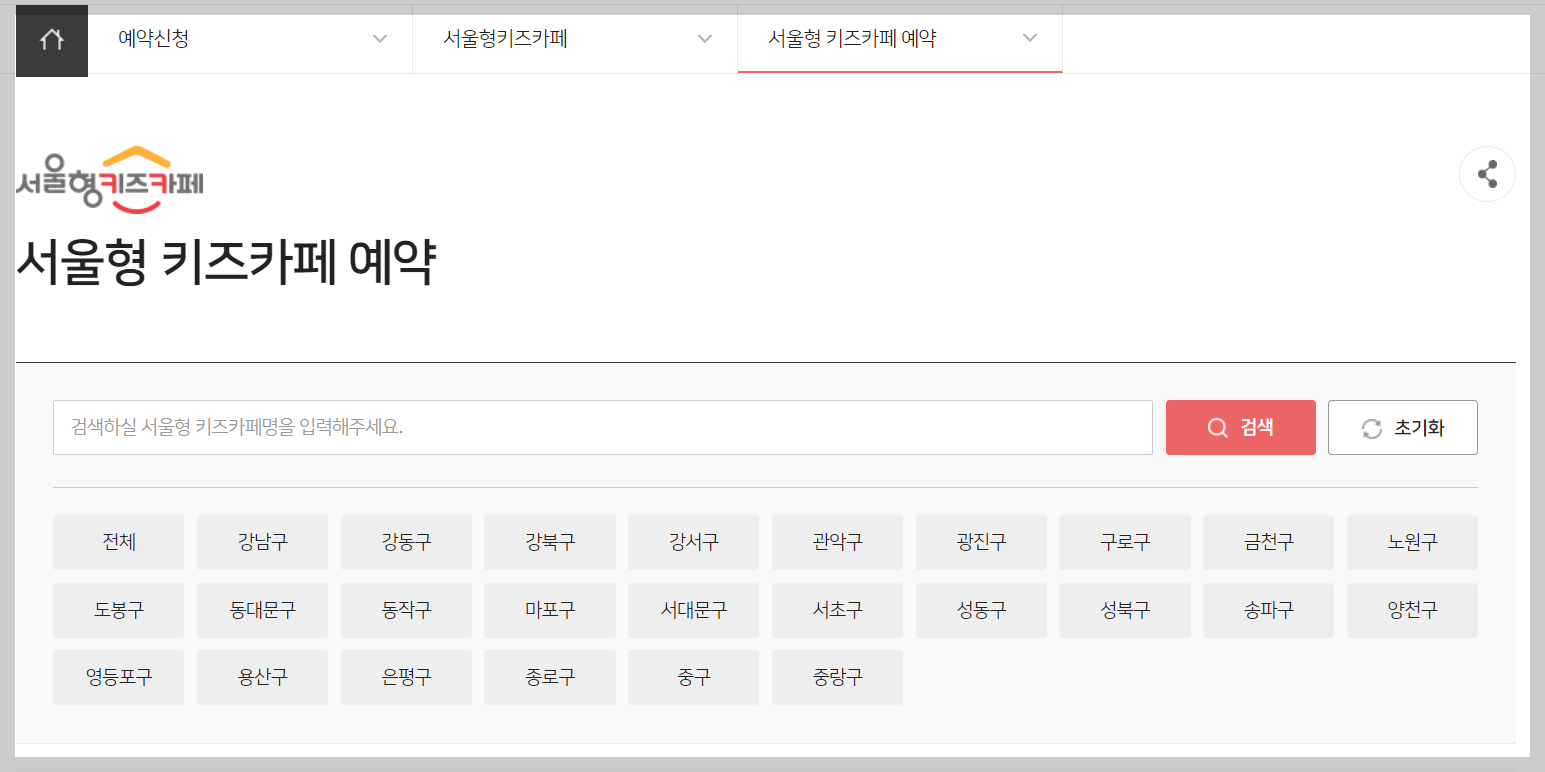The width and height of the screenshot is (1545, 772).
Task: Click the 초기화 reset button
Action: (x=1402, y=427)
